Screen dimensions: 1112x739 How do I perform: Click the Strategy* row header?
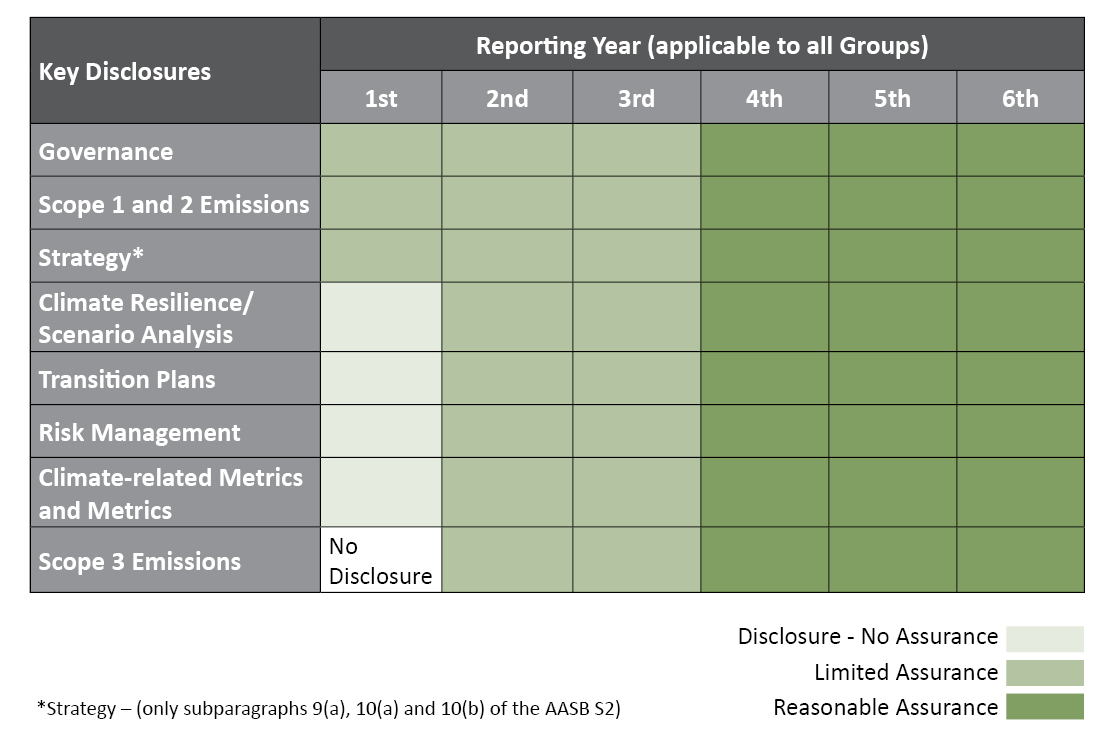coord(175,256)
